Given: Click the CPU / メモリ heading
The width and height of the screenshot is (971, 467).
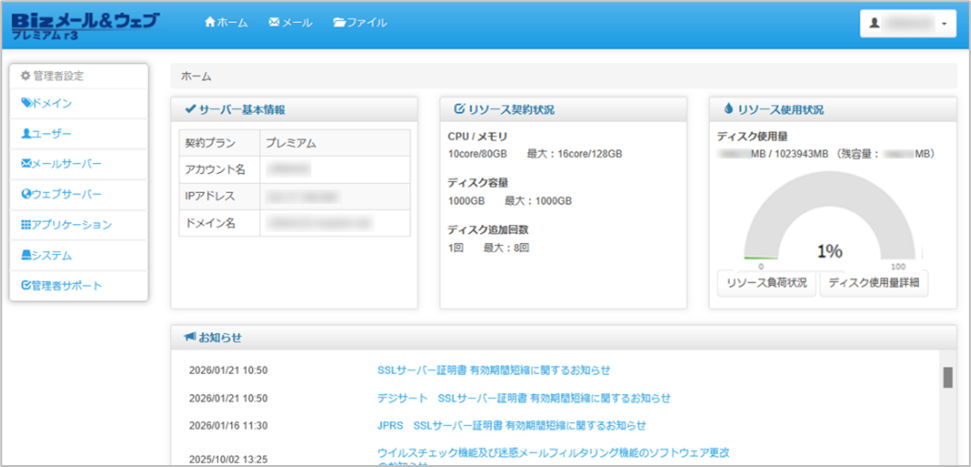Looking at the screenshot, I should (477, 137).
